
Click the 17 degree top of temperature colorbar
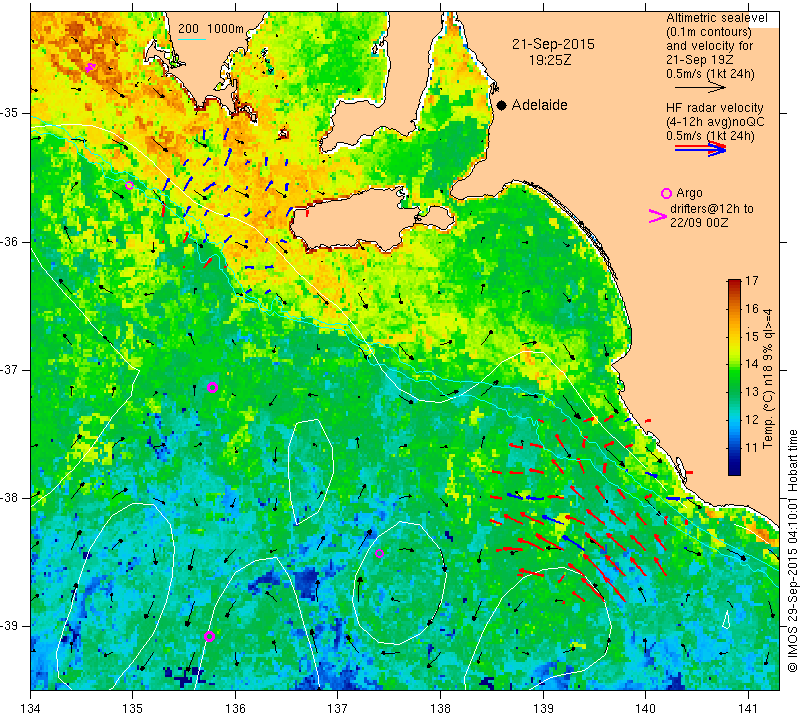[734, 282]
